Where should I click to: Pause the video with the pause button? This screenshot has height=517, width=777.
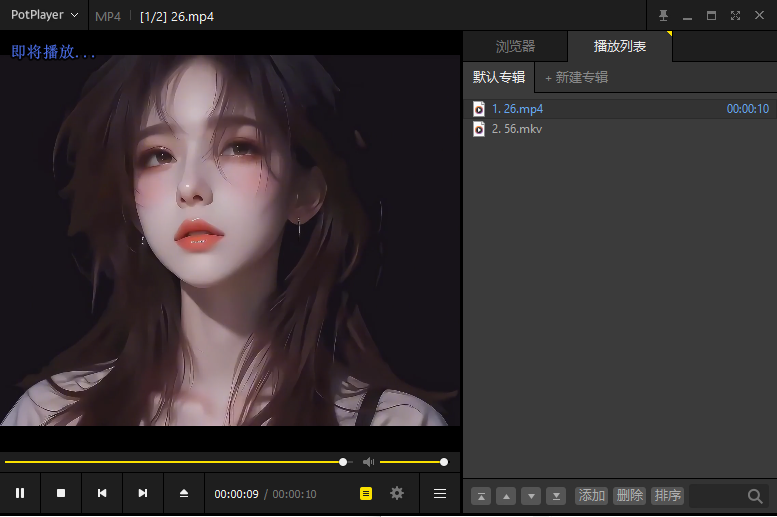tap(20, 493)
